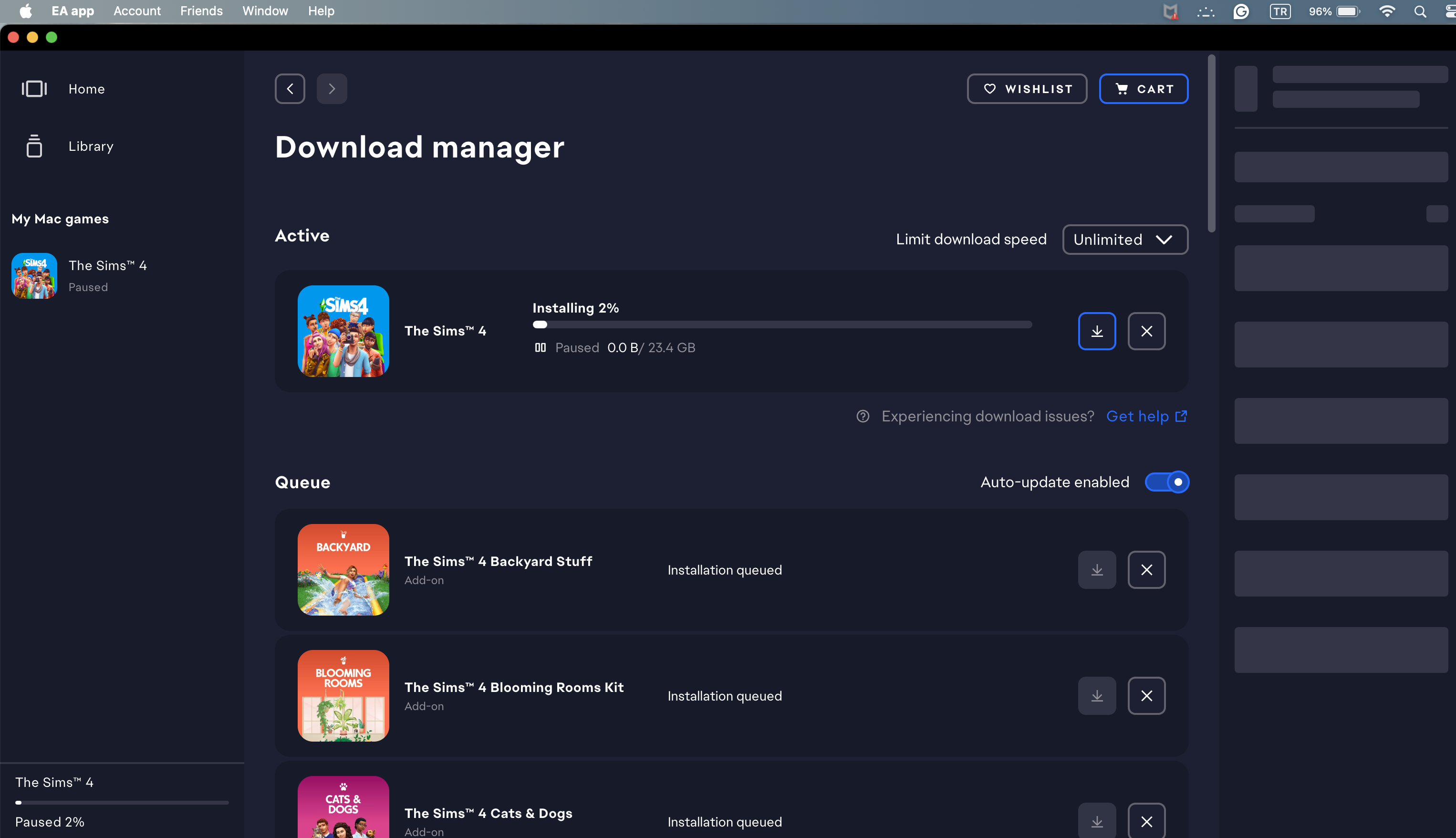Screen dimensions: 1456x838
Task: Select Home in the sidebar
Action: pos(86,89)
